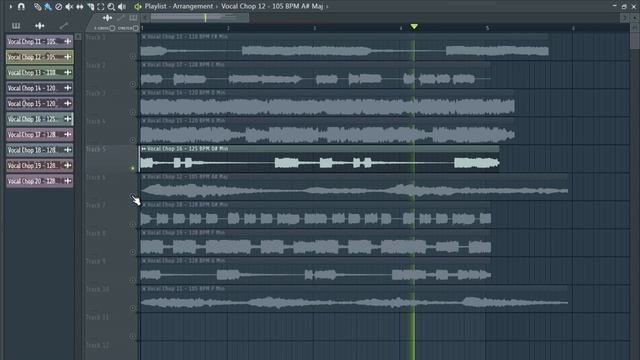The height and width of the screenshot is (360, 640).
Task: Mute Track 1 using its circle toggle
Action: [132, 57]
